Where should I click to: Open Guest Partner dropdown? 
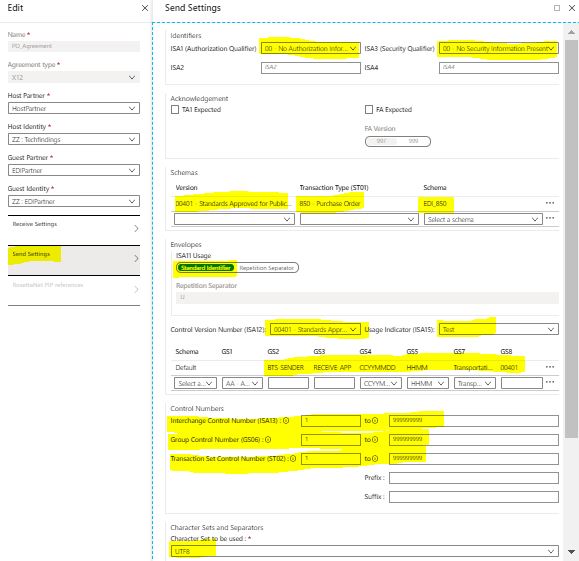tap(74, 170)
